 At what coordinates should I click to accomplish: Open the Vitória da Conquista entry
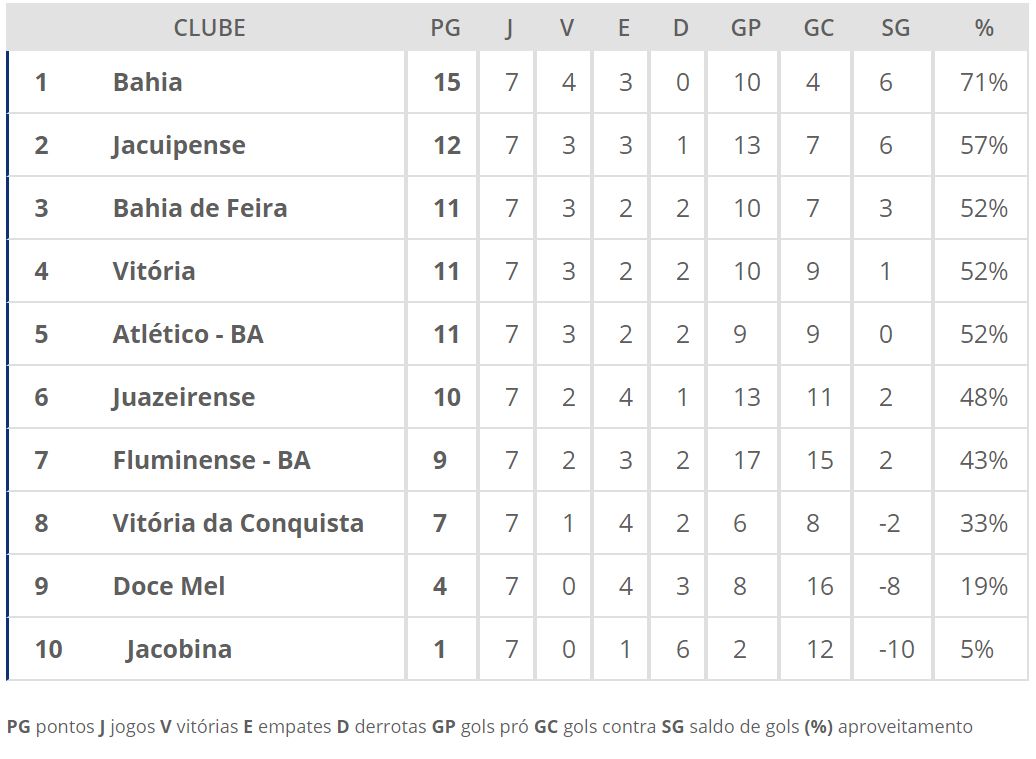click(x=238, y=523)
